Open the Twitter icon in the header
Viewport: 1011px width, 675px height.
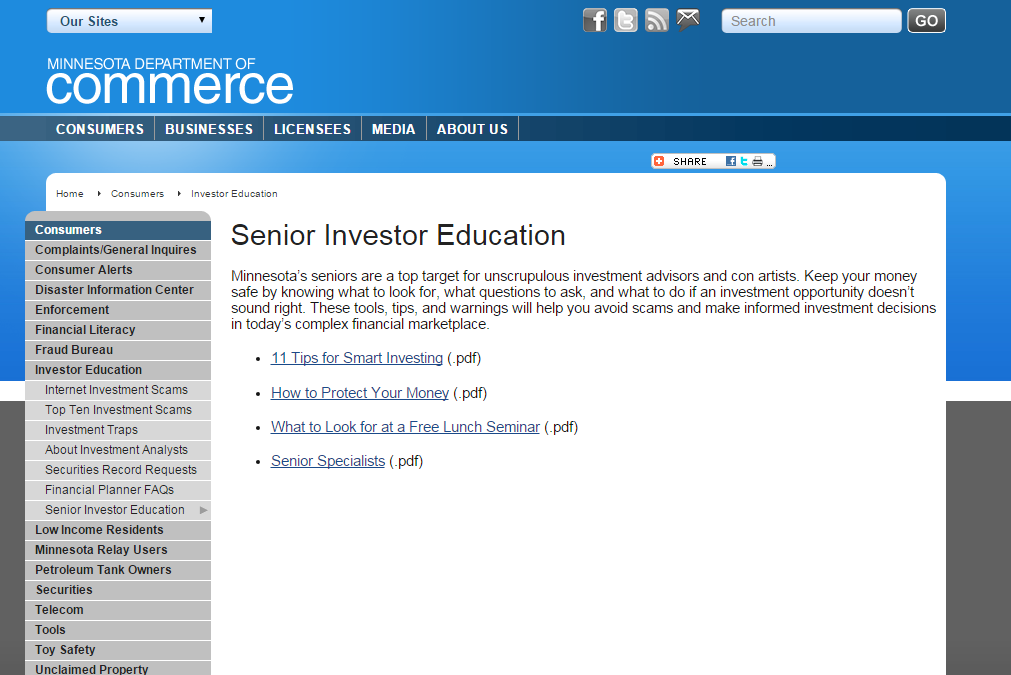click(x=625, y=21)
